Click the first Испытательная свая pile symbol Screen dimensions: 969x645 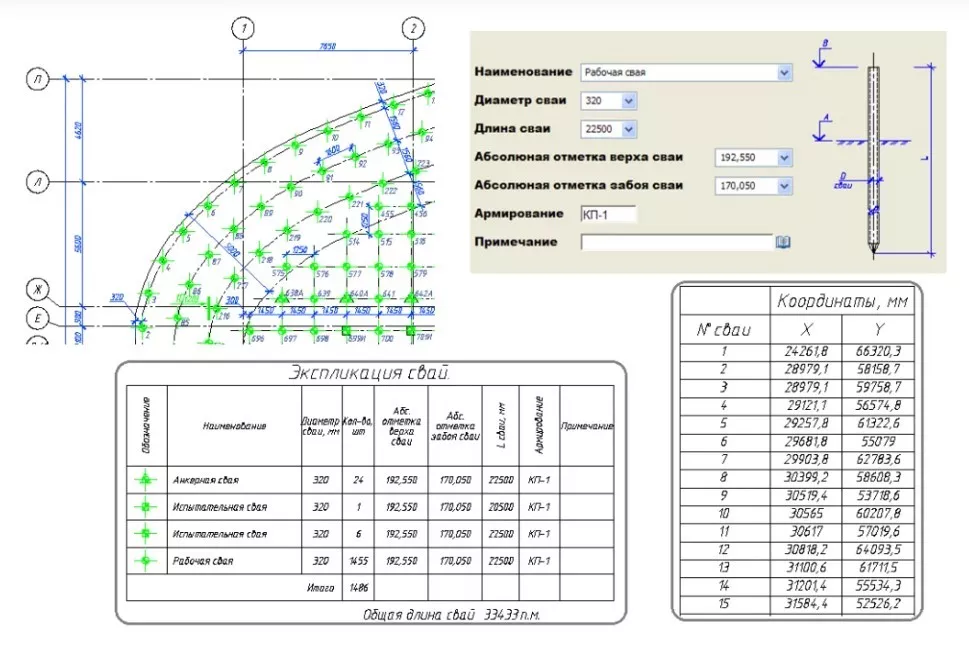click(x=148, y=506)
